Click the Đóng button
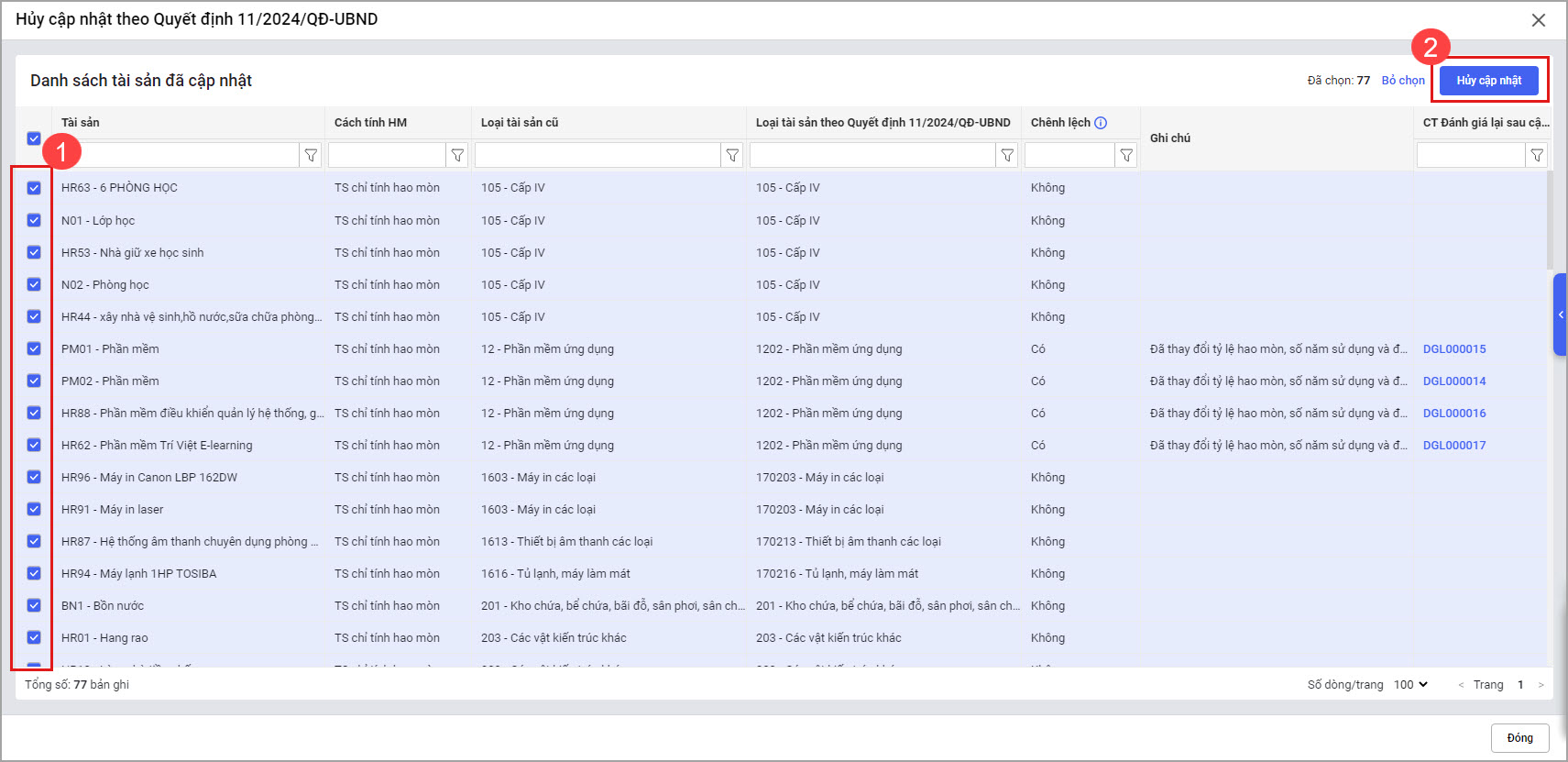Viewport: 1568px width, 762px height. pos(1519,738)
